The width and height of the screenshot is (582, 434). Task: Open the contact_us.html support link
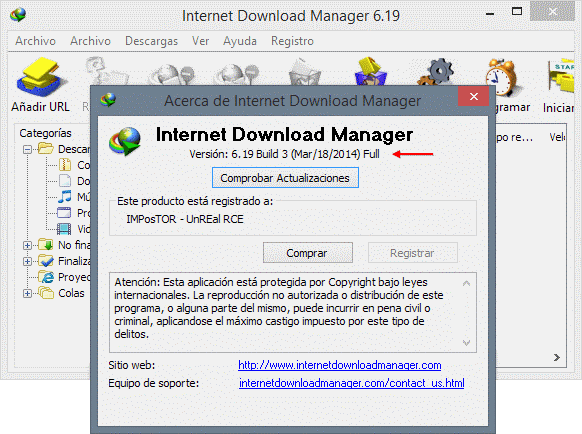point(352,383)
